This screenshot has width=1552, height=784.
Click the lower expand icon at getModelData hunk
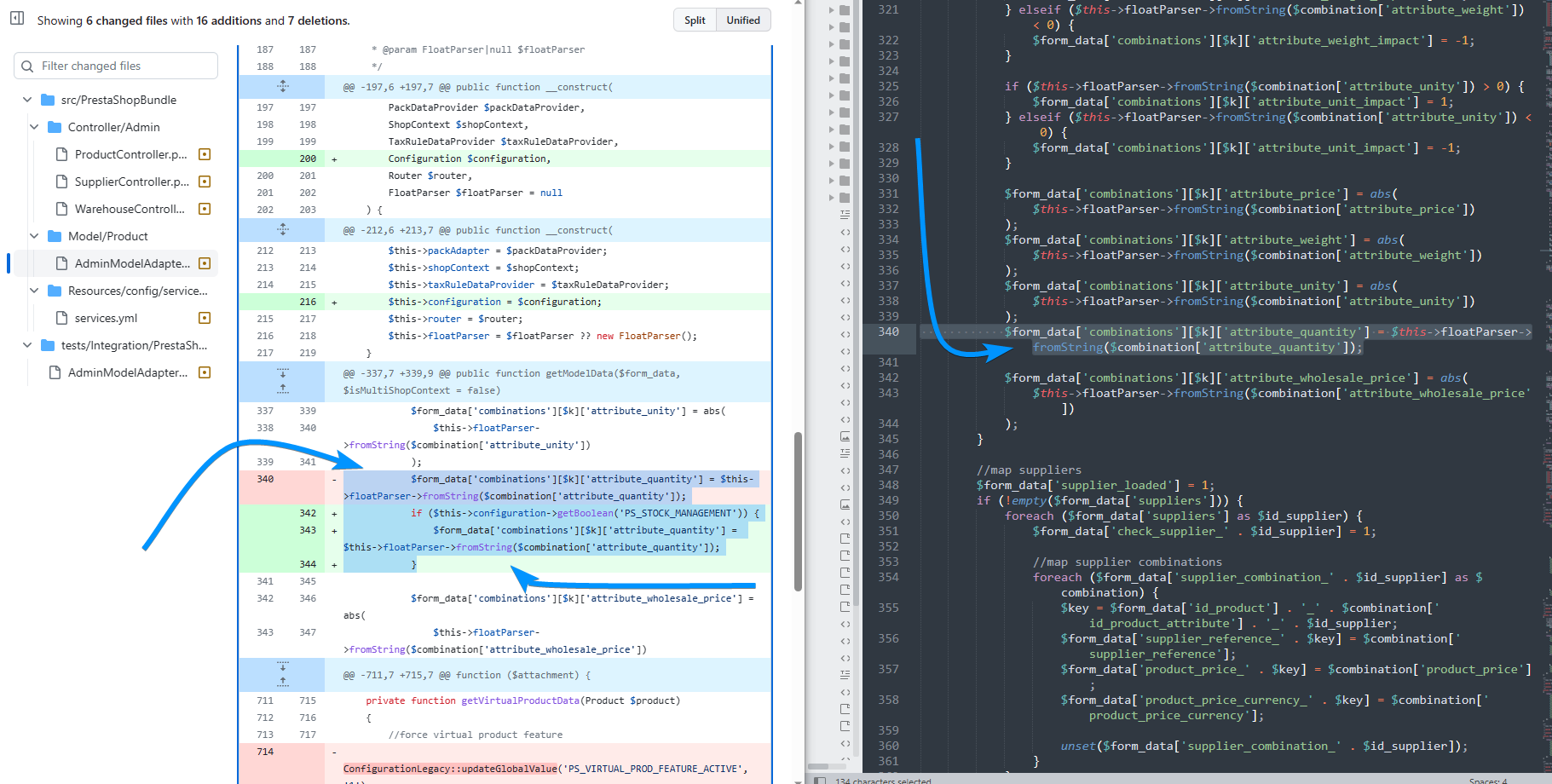283,389
